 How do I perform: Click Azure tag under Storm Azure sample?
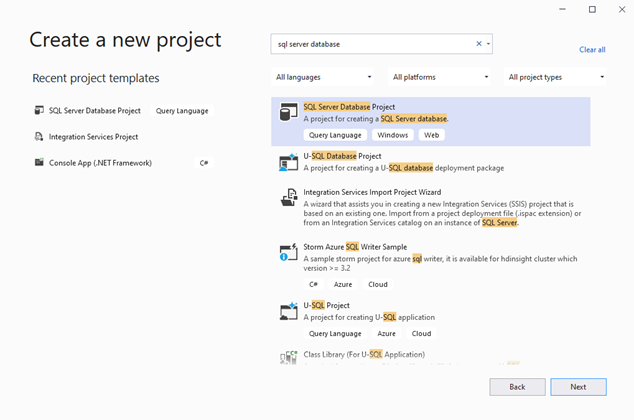click(x=342, y=285)
